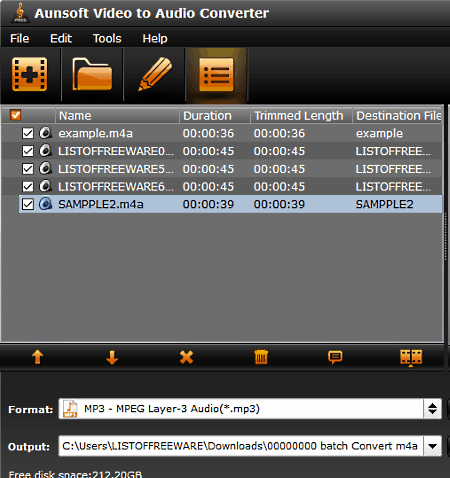This screenshot has height=478, width=450.
Task: Click the Destination File column header
Action: pyautogui.click(x=397, y=116)
